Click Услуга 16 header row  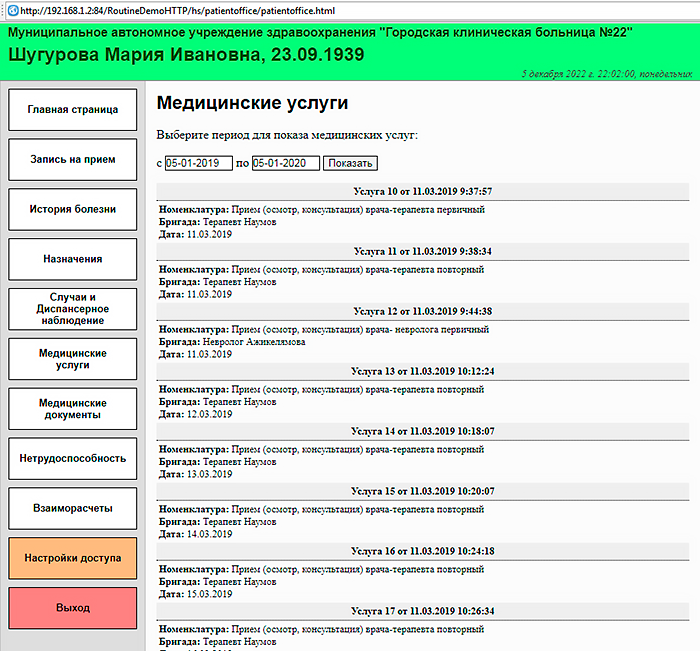click(423, 551)
